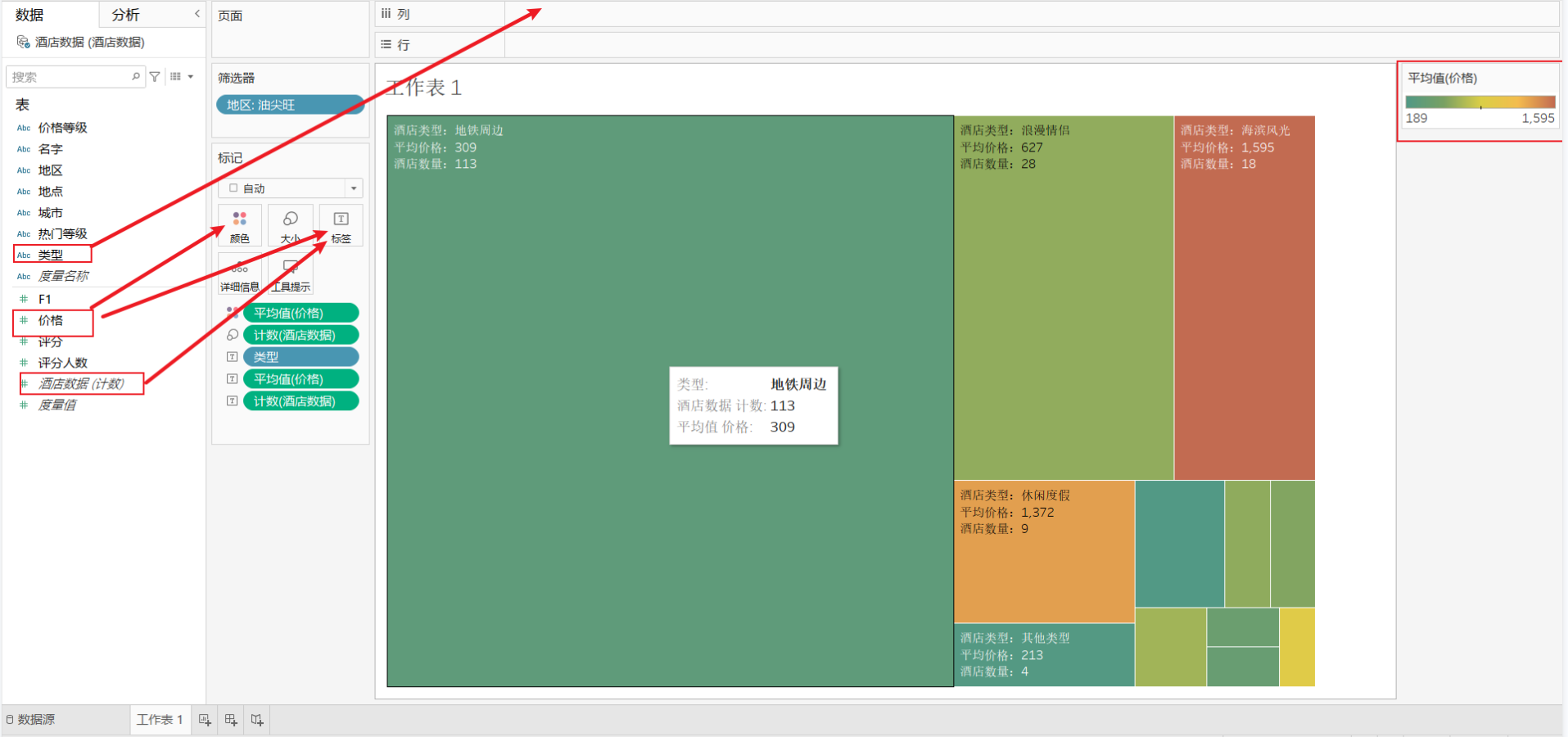This screenshot has height=737, width=1568.
Task: Click the filter funnel icon next to search
Action: [x=155, y=76]
